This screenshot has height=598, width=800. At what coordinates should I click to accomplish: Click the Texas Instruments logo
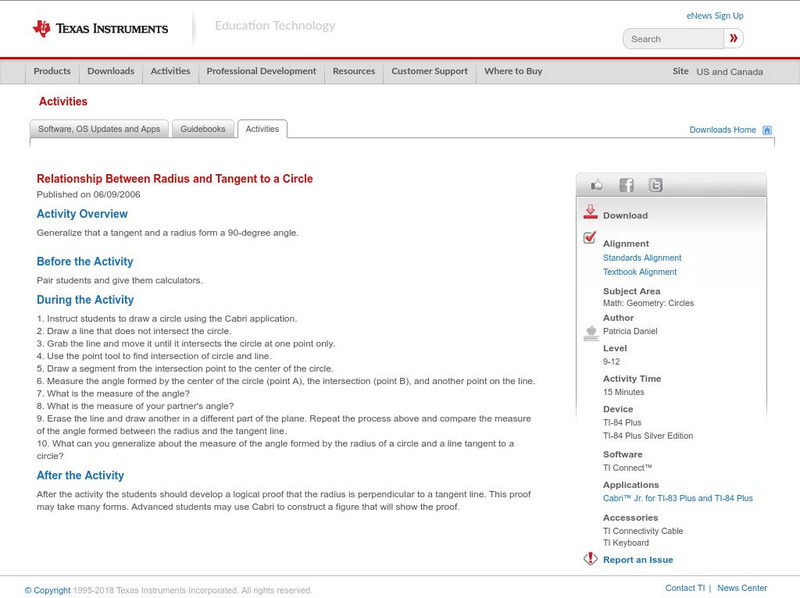tap(100, 29)
